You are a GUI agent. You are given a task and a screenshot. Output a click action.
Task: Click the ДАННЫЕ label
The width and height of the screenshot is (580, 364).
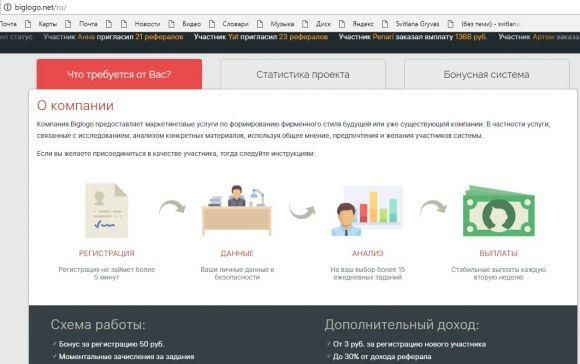(237, 253)
